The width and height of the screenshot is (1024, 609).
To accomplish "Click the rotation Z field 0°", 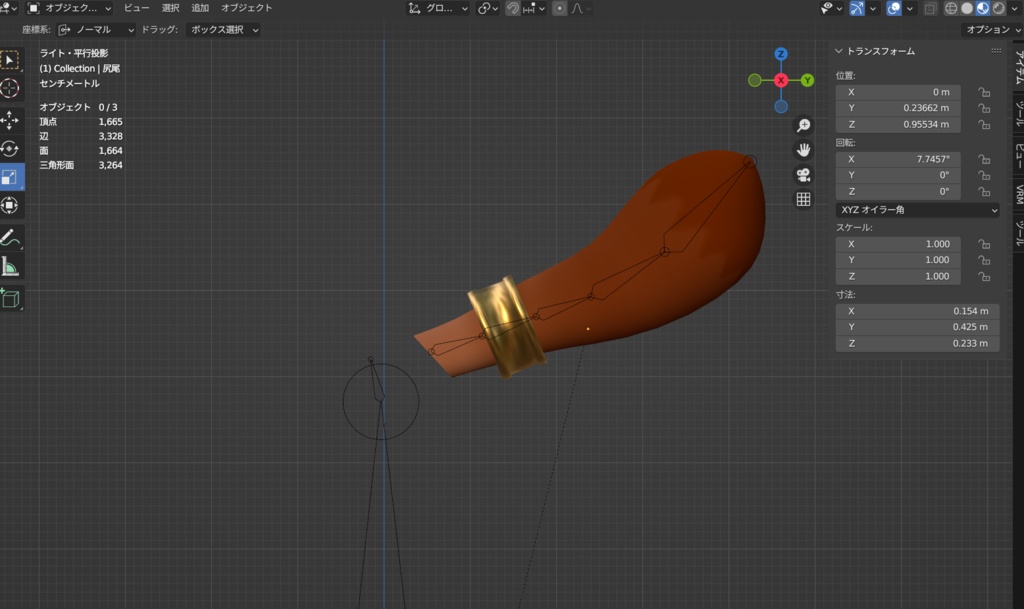I will tap(898, 192).
